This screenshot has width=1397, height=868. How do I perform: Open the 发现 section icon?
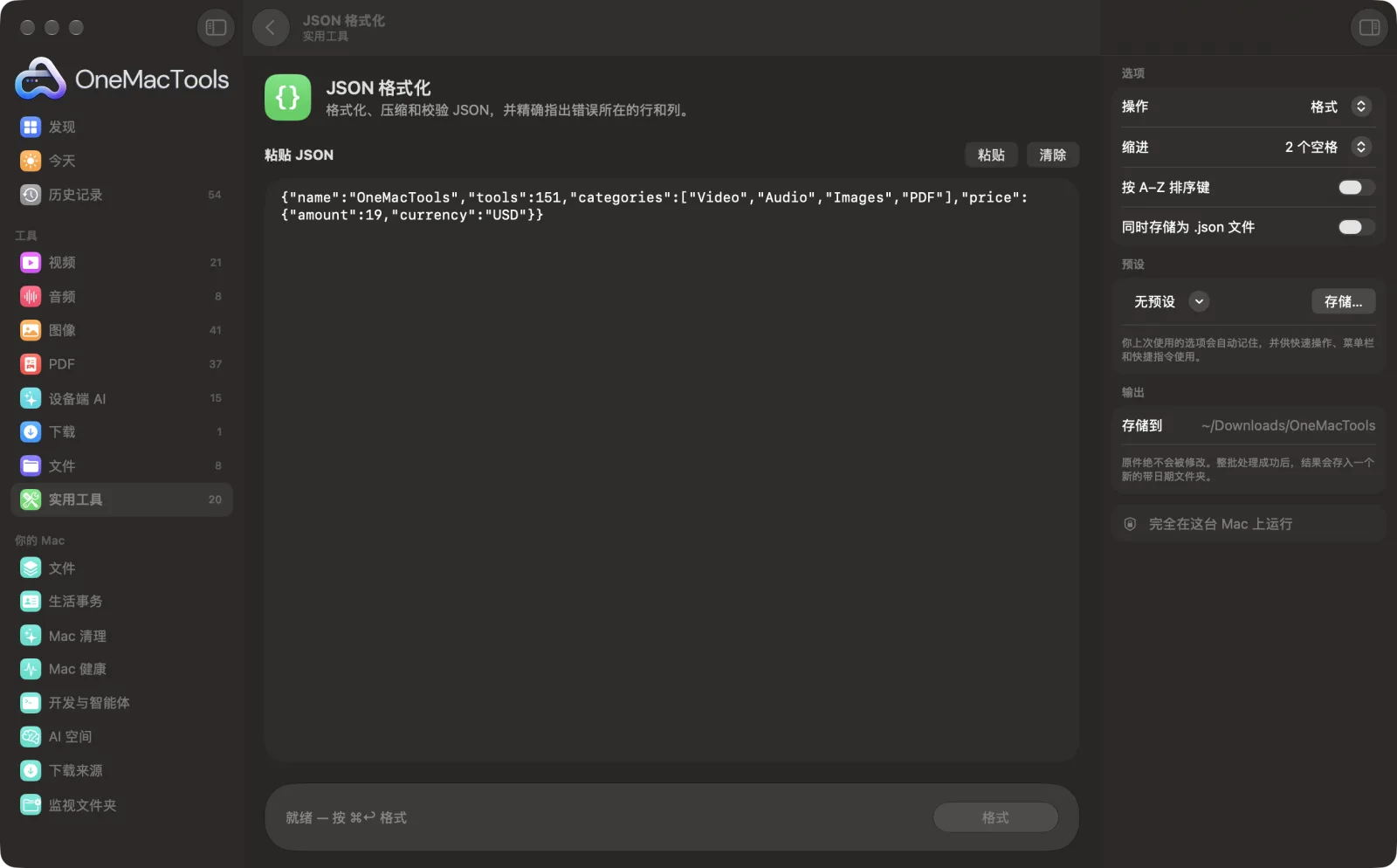(x=31, y=127)
